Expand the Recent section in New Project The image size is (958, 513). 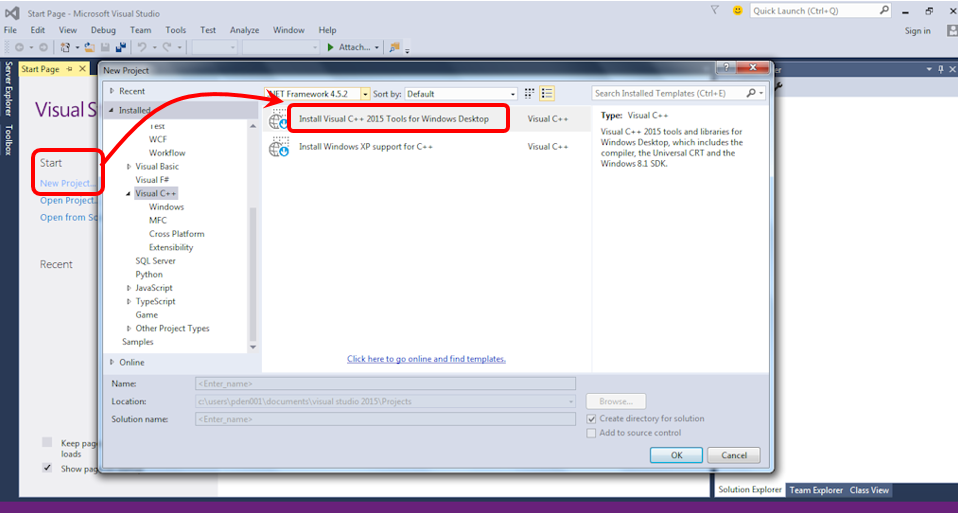pyautogui.click(x=112, y=91)
